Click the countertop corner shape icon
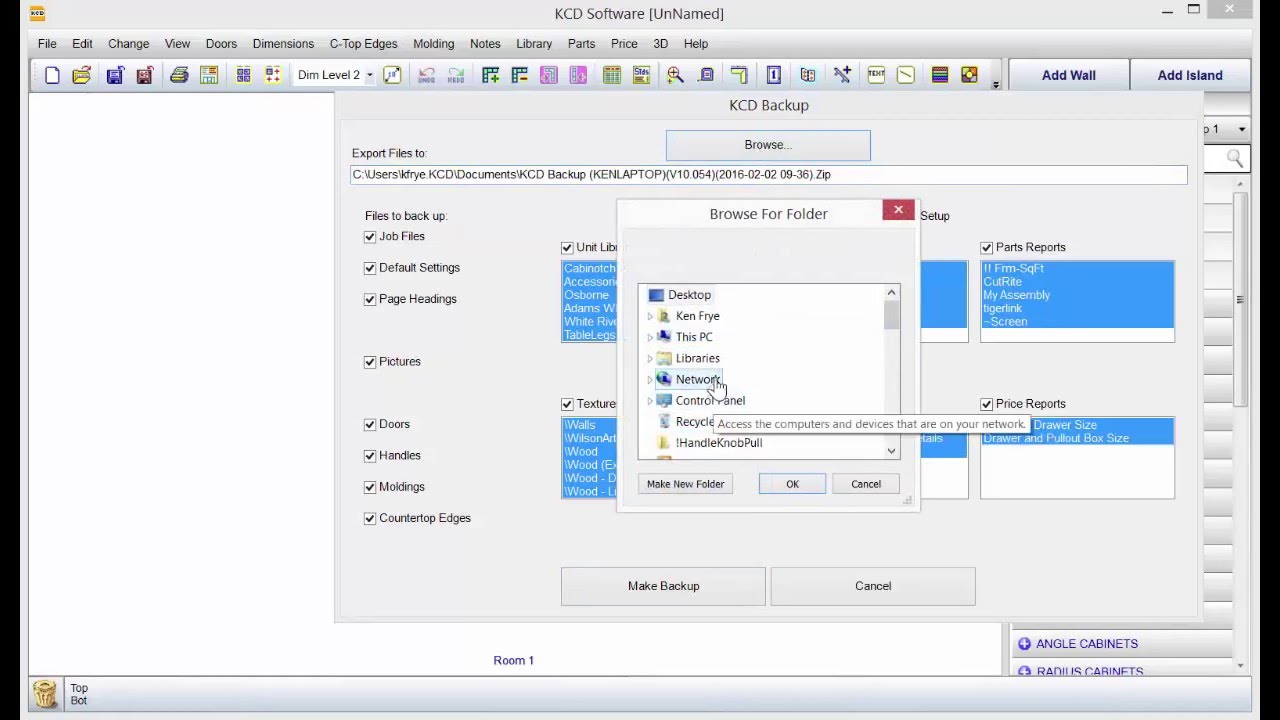 point(739,75)
